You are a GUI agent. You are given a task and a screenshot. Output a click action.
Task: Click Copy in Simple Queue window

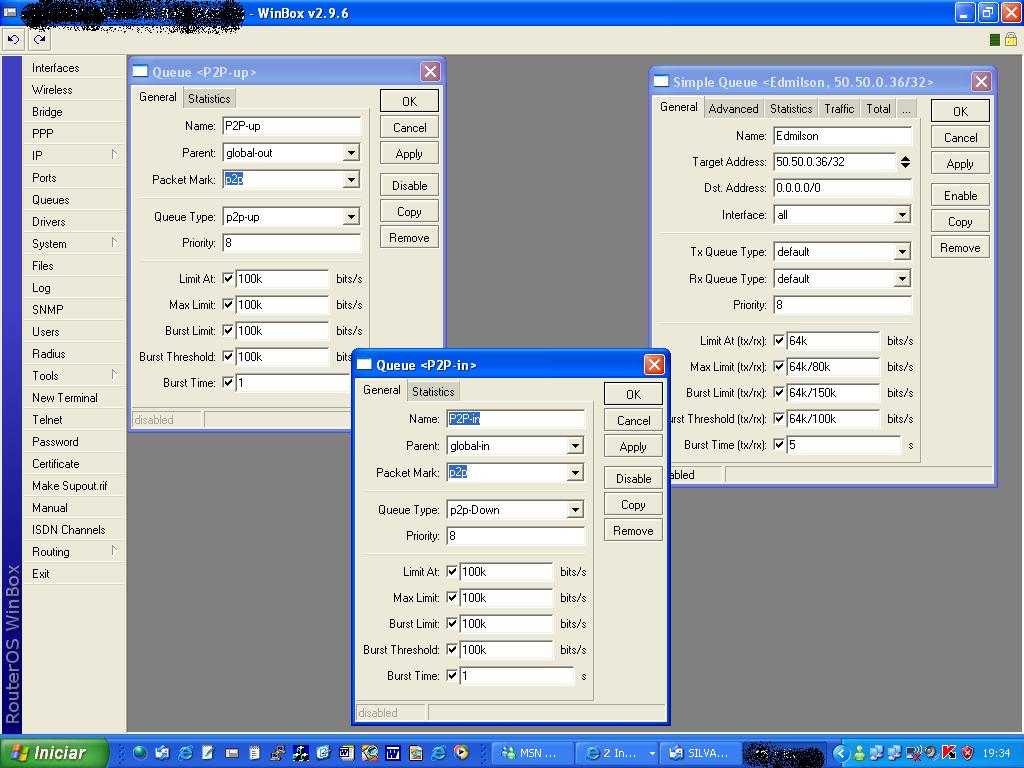click(960, 221)
